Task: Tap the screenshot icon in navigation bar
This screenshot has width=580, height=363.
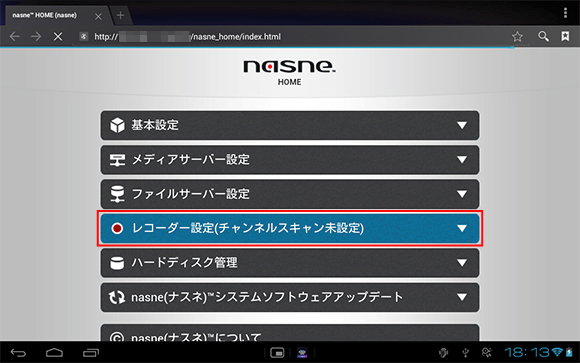Action: tap(277, 353)
